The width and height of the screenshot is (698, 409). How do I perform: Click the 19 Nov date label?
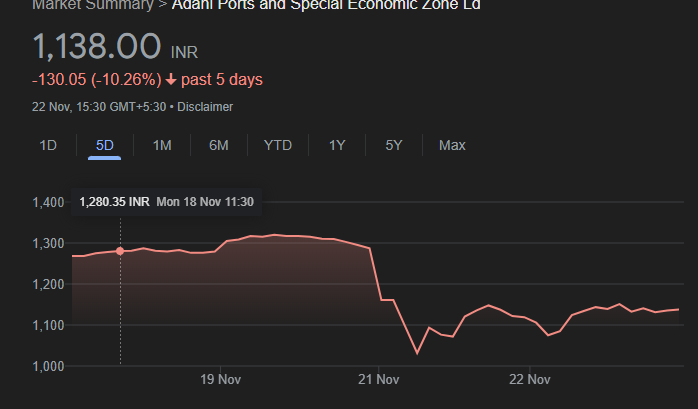pos(221,380)
